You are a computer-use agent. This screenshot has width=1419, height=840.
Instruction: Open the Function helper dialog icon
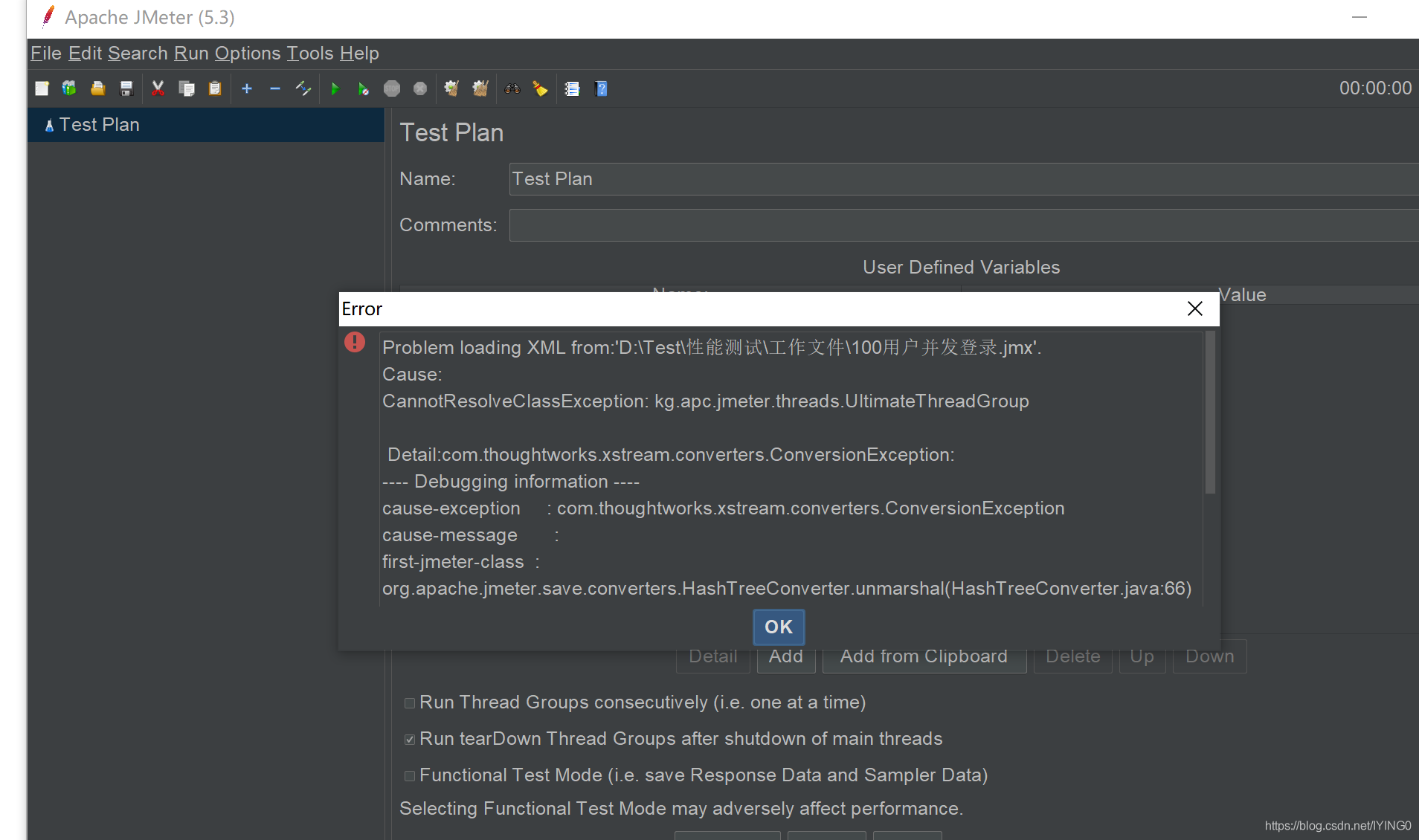coord(572,88)
